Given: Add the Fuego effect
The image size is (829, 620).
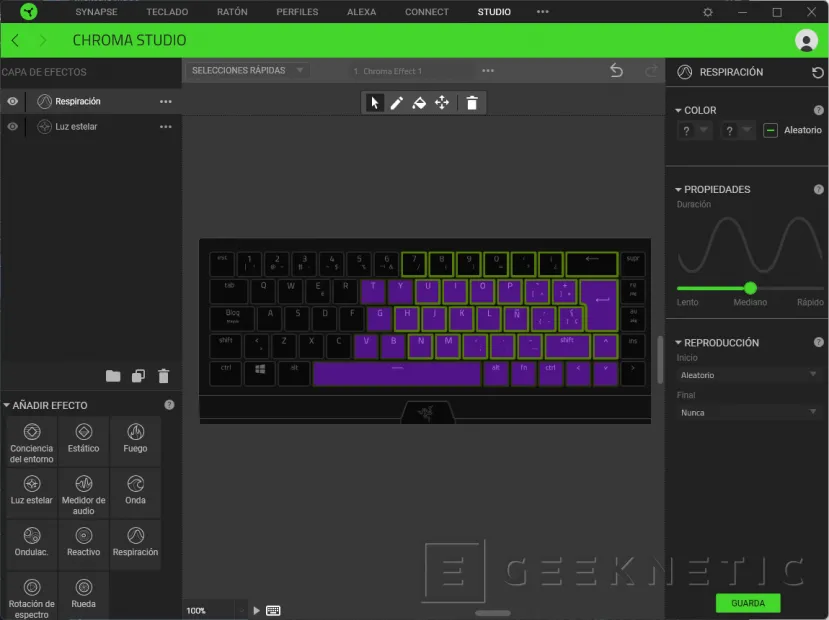Looking at the screenshot, I should (x=135, y=442).
